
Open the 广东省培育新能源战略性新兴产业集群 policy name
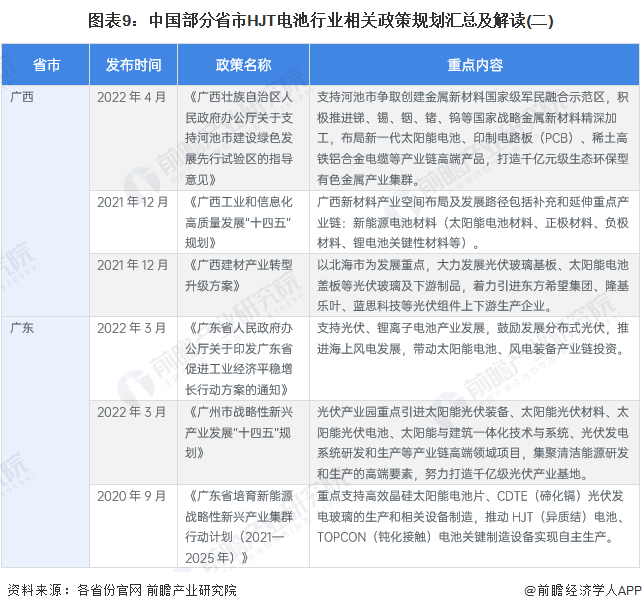click(x=243, y=524)
